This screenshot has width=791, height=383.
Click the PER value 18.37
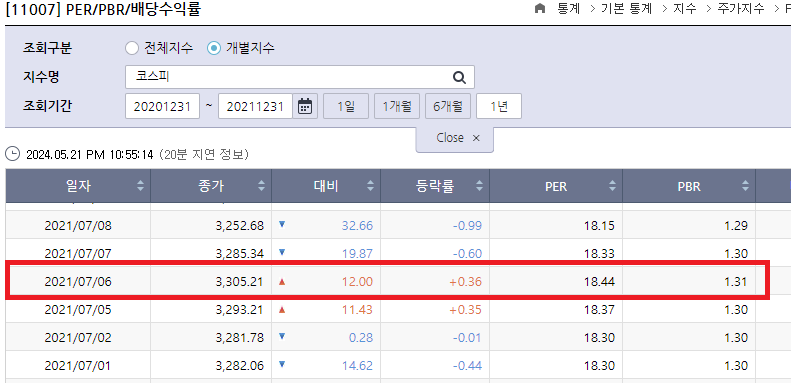pyautogui.click(x=600, y=309)
